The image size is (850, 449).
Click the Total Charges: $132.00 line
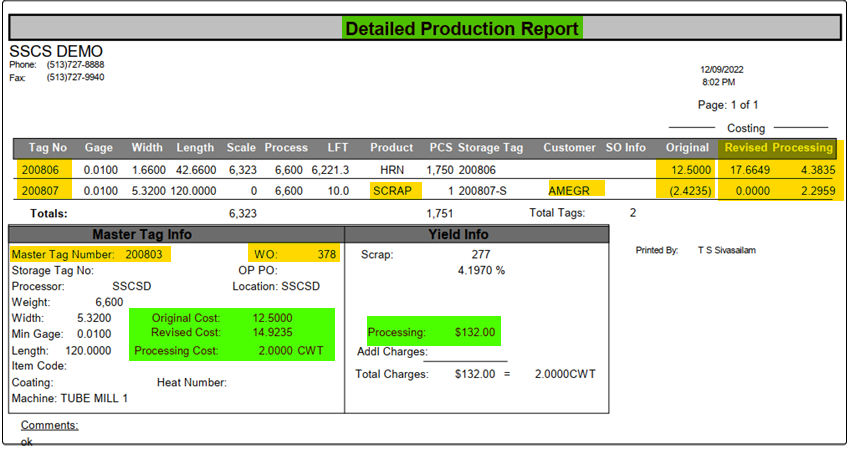click(425, 374)
